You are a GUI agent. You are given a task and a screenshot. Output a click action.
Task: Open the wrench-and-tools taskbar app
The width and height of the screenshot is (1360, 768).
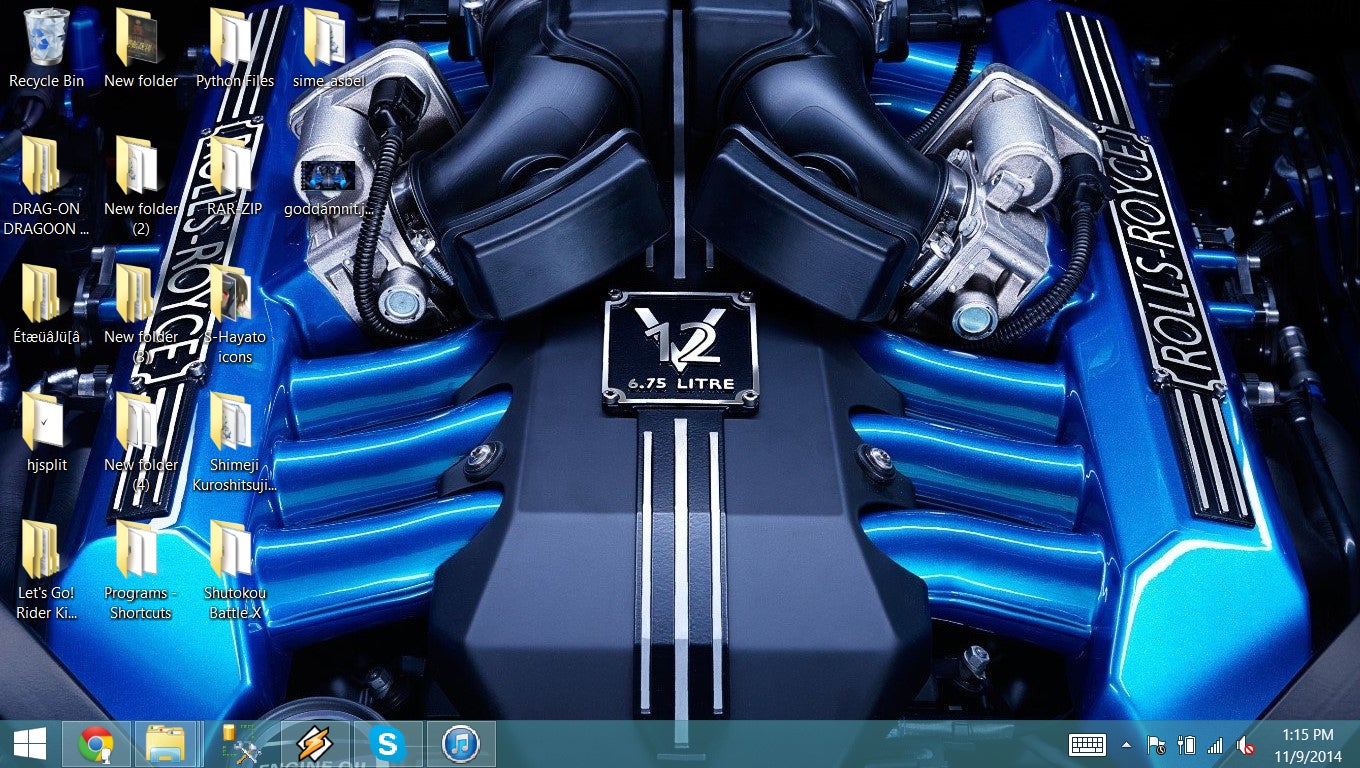[x=241, y=744]
